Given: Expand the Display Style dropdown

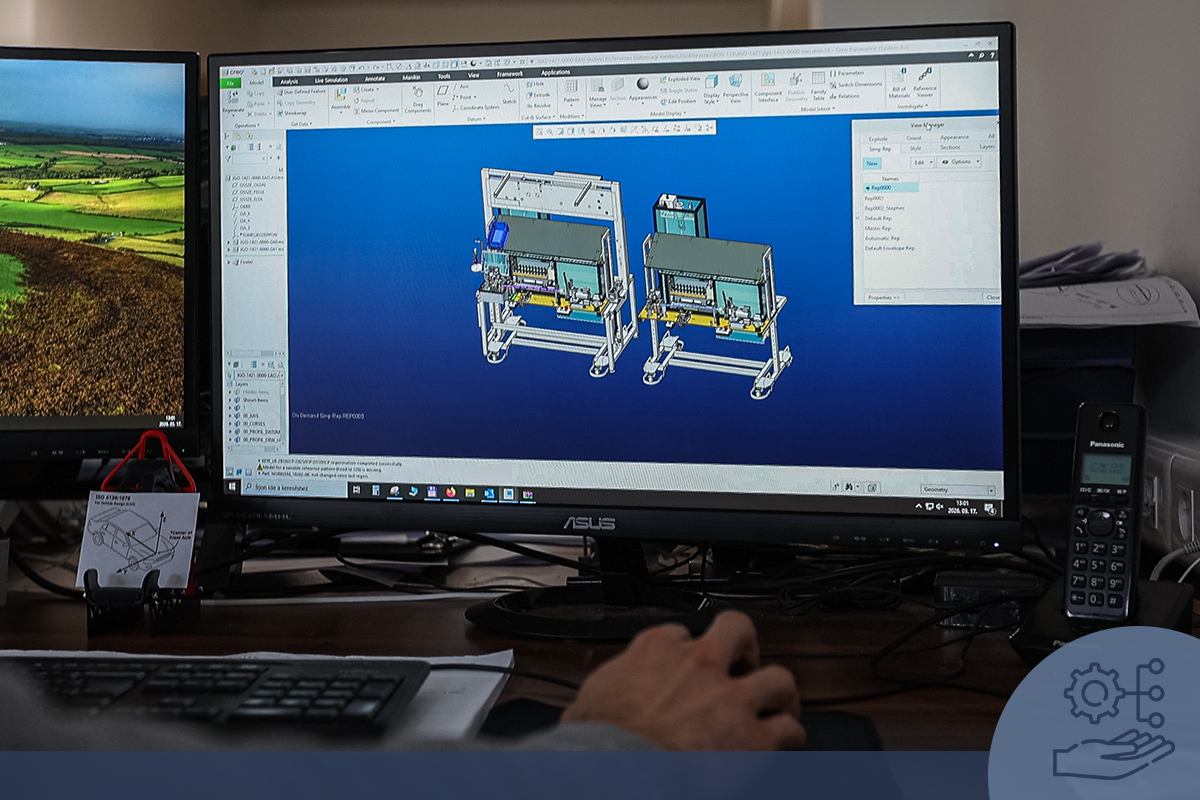Looking at the screenshot, I should tap(710, 90).
